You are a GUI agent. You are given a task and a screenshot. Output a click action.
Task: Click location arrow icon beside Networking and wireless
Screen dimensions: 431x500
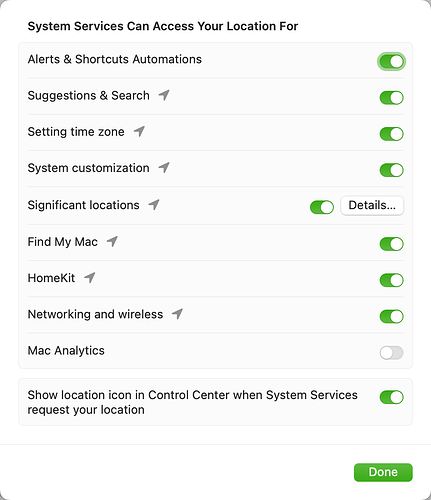pyautogui.click(x=178, y=314)
